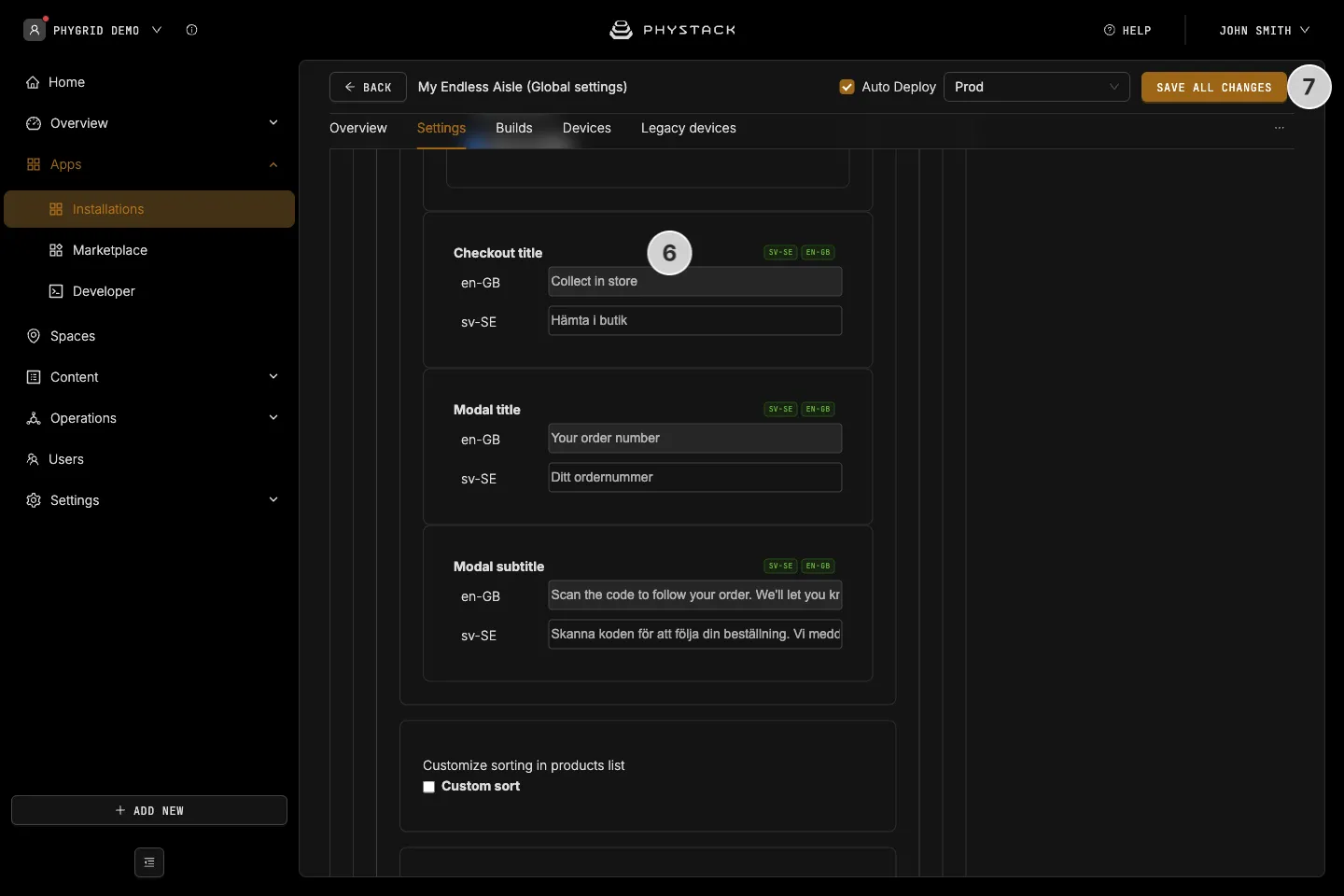Click the Phygrid Demo account avatar
The width and height of the screenshot is (1344, 896).
35,30
